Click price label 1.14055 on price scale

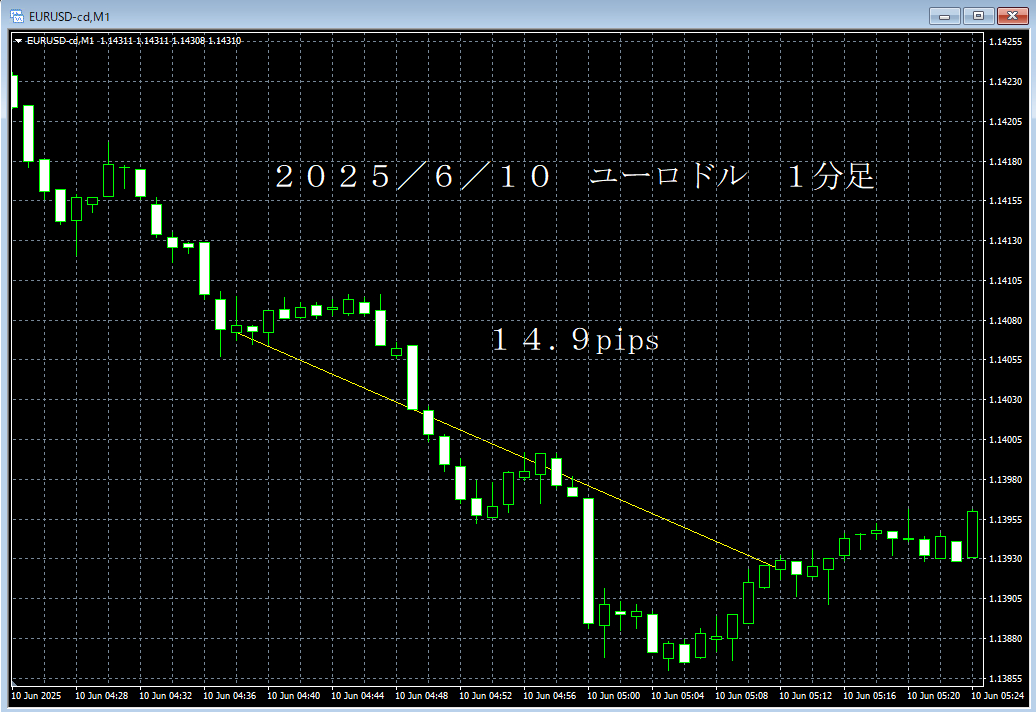pyautogui.click(x=1006, y=360)
